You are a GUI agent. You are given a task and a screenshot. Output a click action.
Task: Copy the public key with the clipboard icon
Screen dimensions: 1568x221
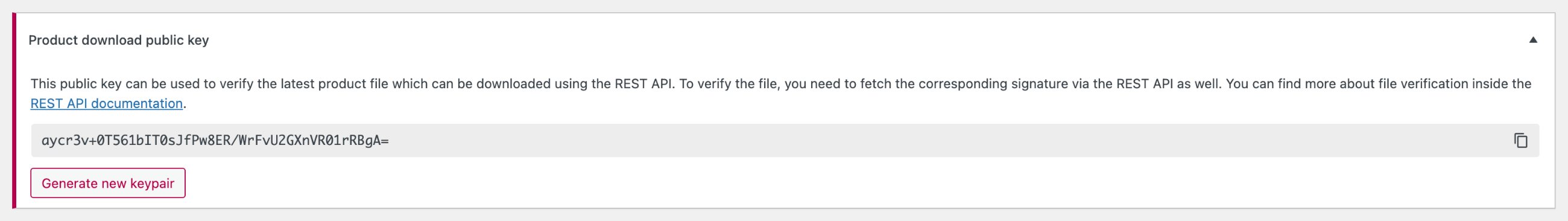(x=1520, y=141)
